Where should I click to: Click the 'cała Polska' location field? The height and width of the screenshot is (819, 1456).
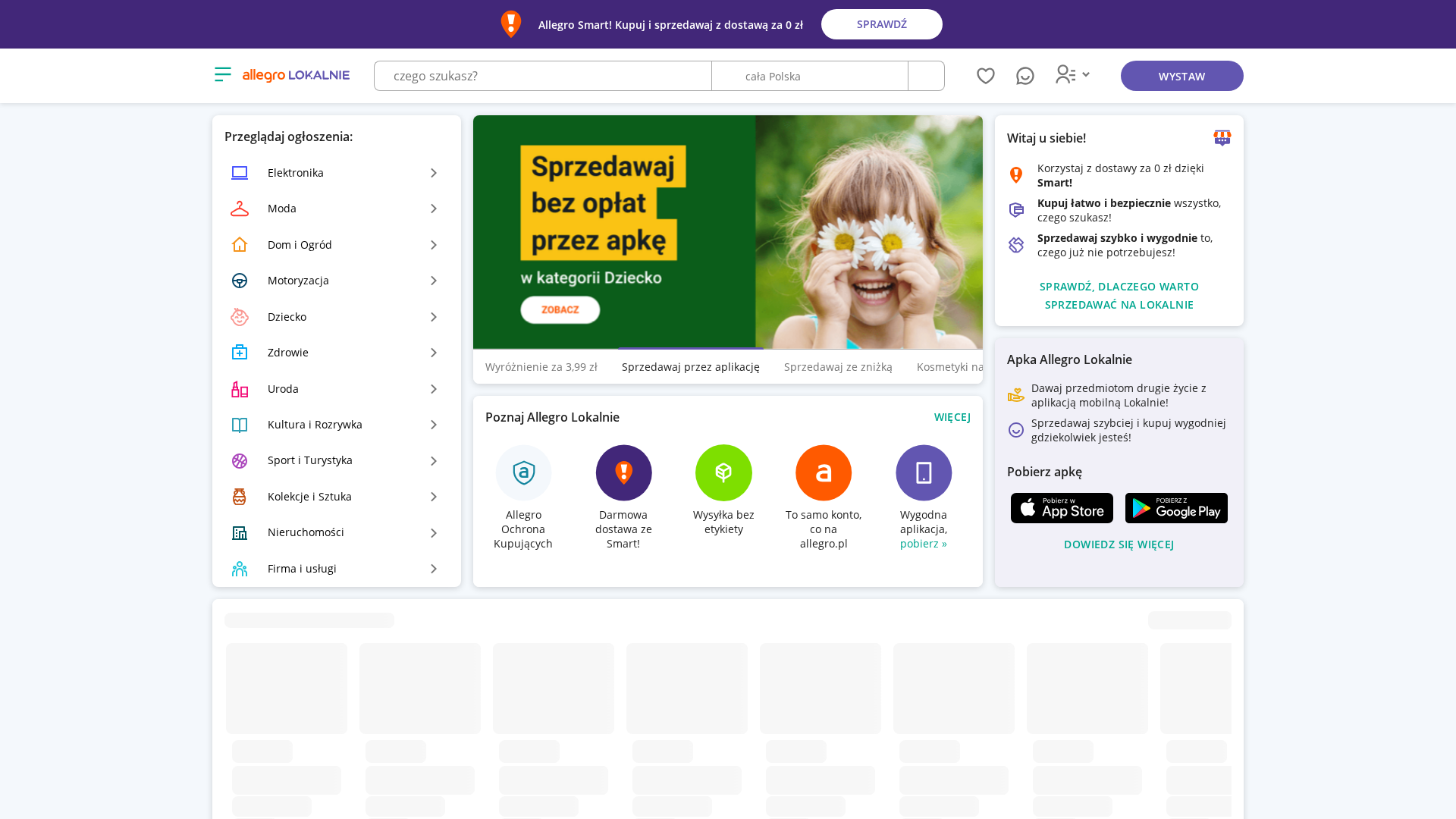(810, 76)
